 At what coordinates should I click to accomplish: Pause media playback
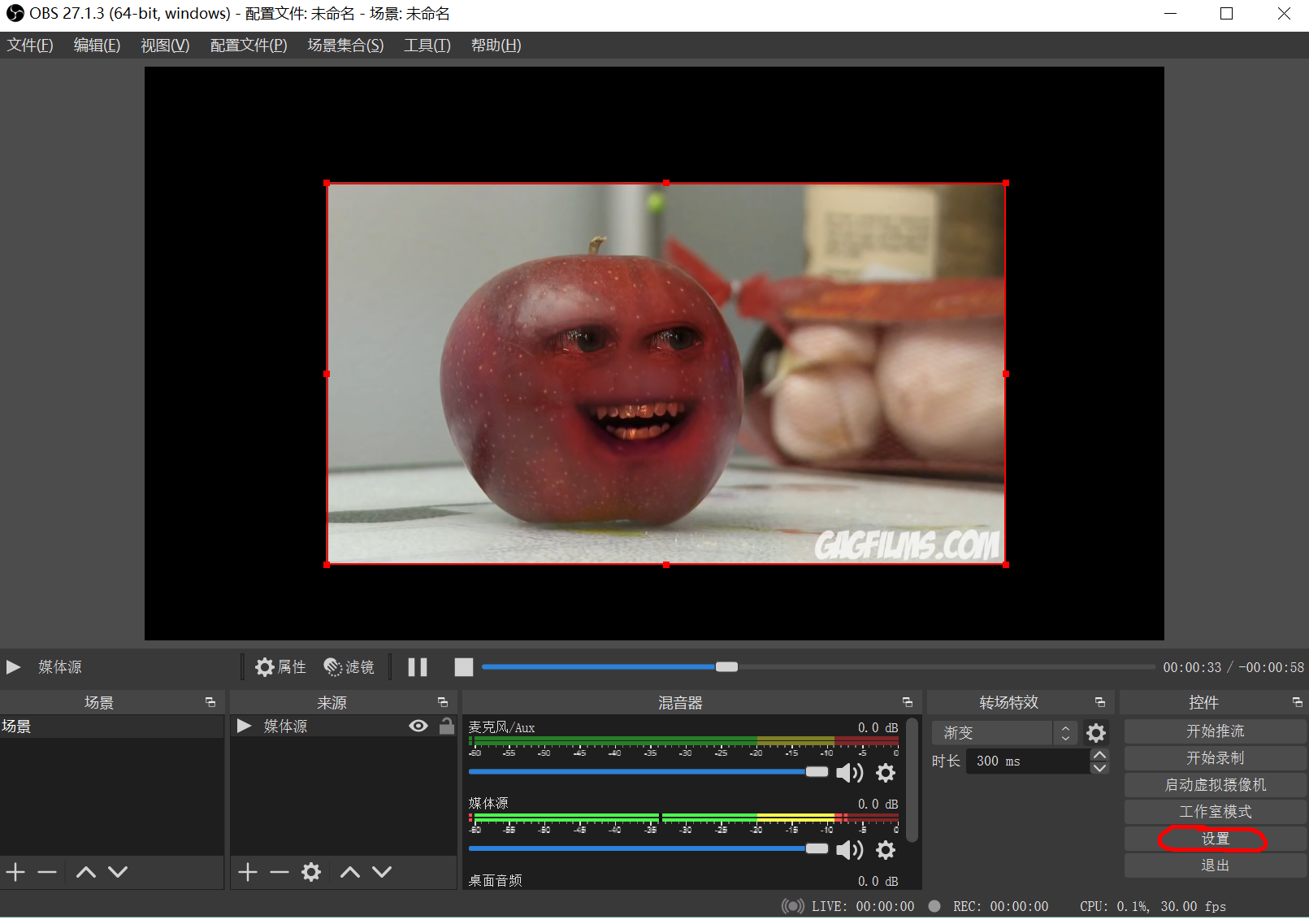pos(418,667)
